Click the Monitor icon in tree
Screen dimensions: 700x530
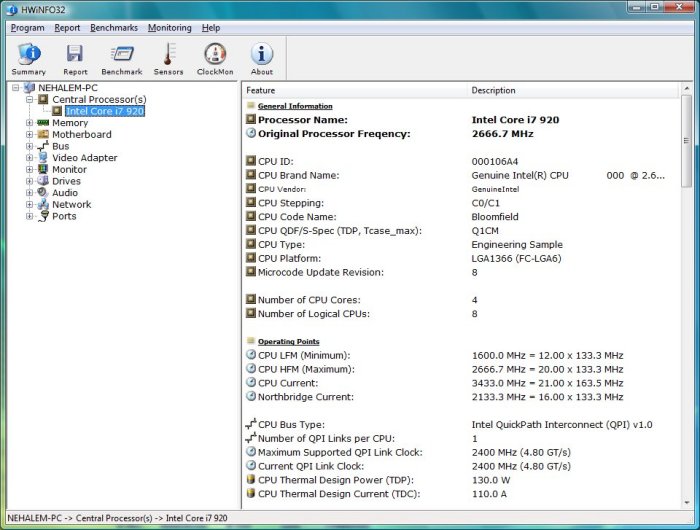(43, 169)
